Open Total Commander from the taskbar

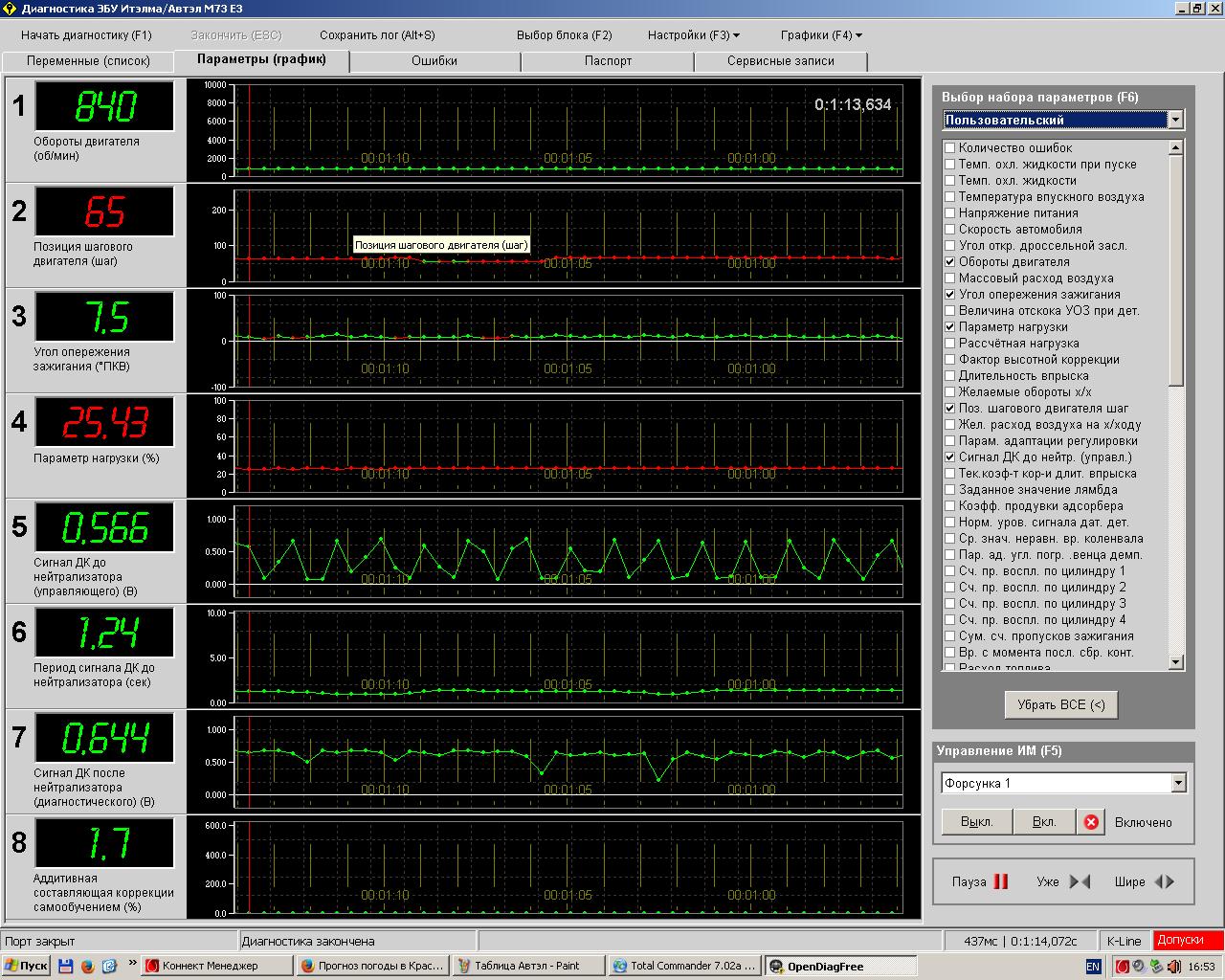tap(685, 966)
